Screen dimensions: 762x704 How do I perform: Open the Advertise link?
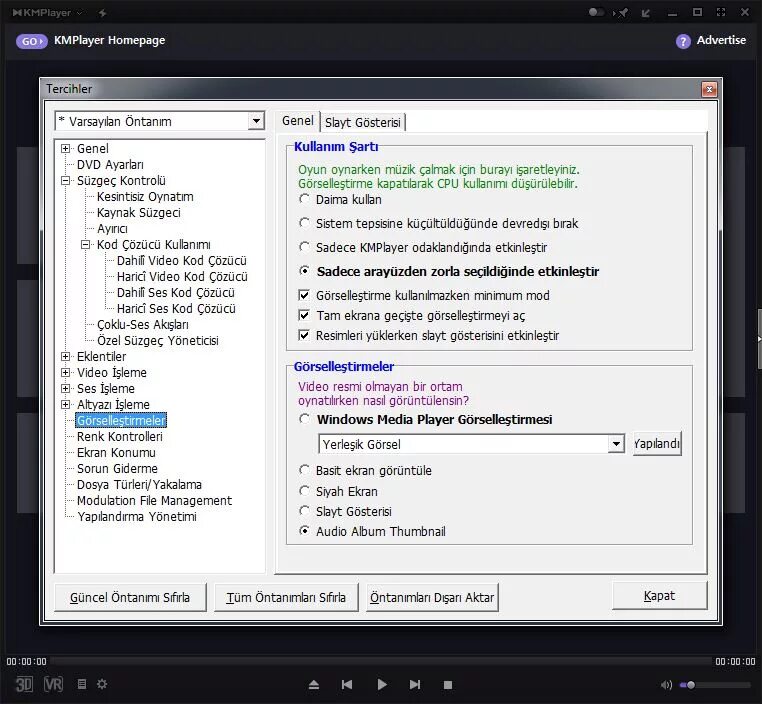pos(721,40)
